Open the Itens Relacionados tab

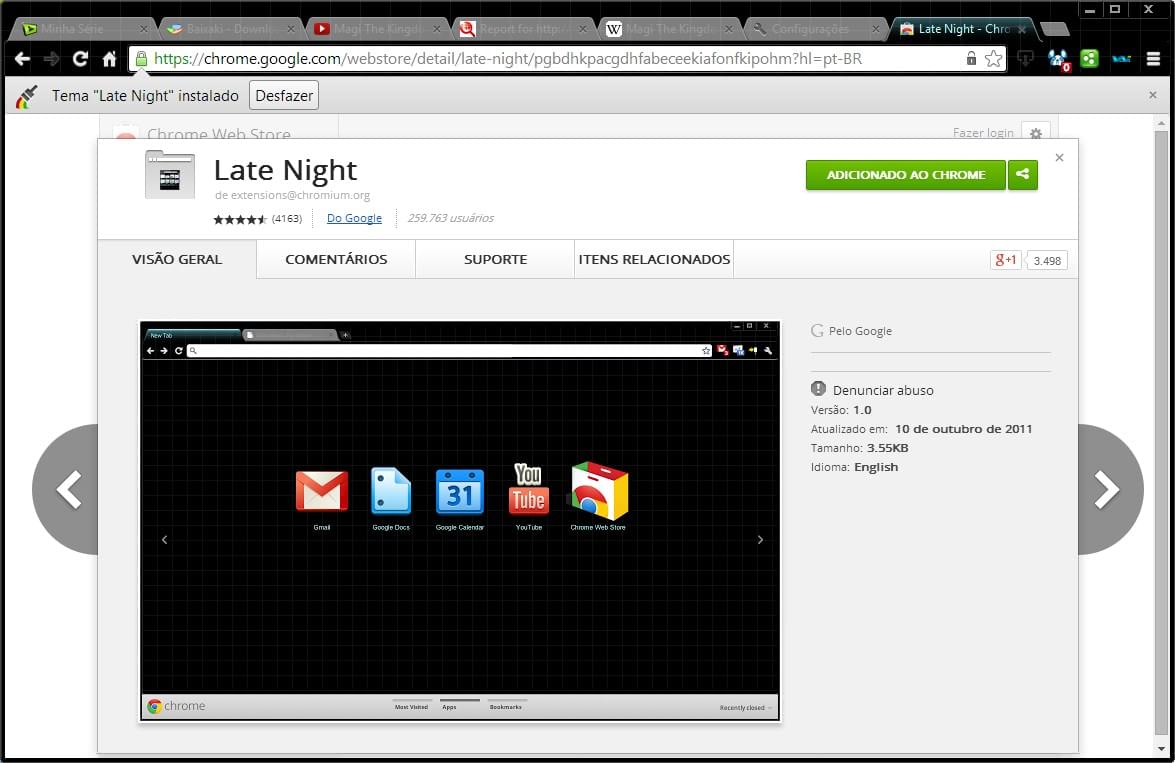(x=654, y=259)
